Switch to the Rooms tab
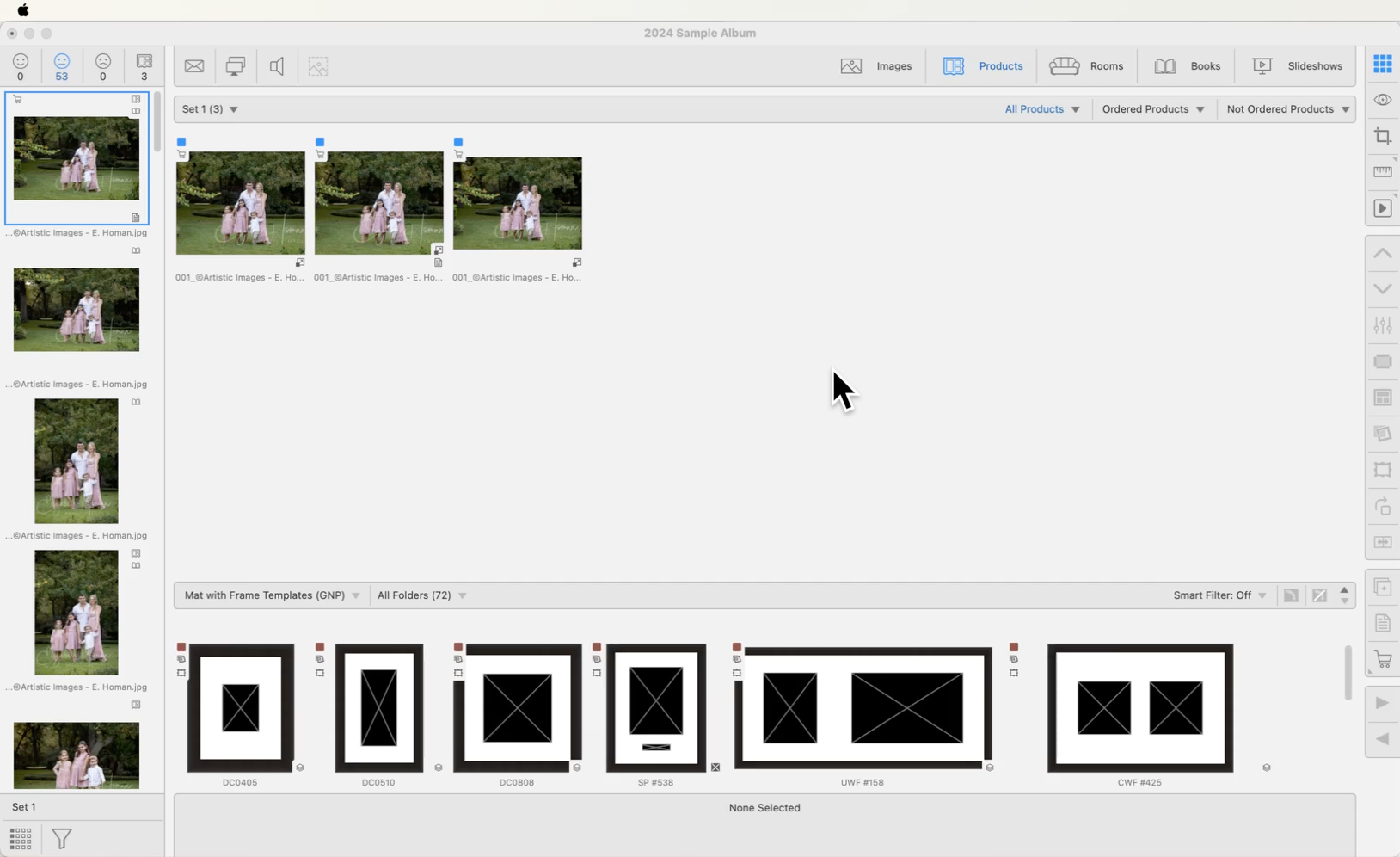The width and height of the screenshot is (1400, 857). click(x=1087, y=66)
